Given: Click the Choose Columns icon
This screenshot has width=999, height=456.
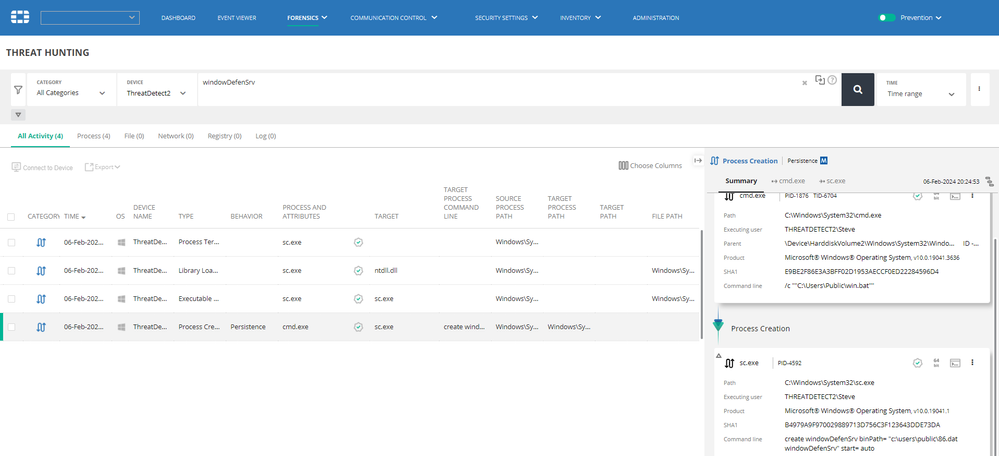Looking at the screenshot, I should pos(623,165).
